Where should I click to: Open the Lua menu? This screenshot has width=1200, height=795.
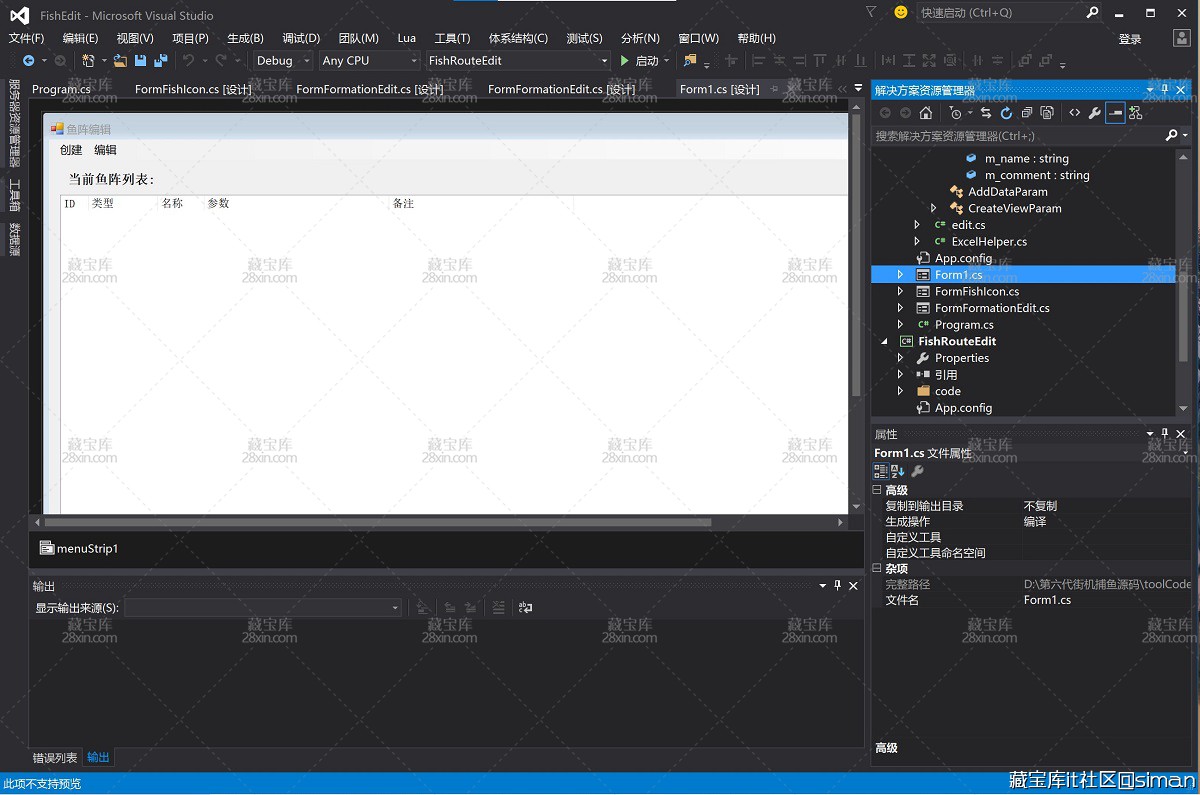[x=406, y=38]
